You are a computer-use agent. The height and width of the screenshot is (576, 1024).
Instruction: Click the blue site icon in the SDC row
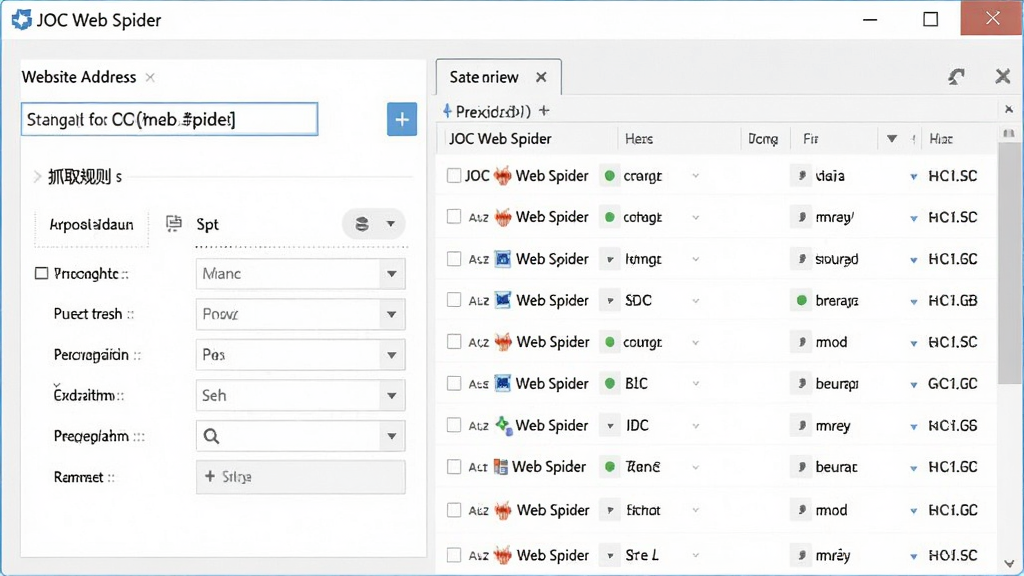point(502,300)
